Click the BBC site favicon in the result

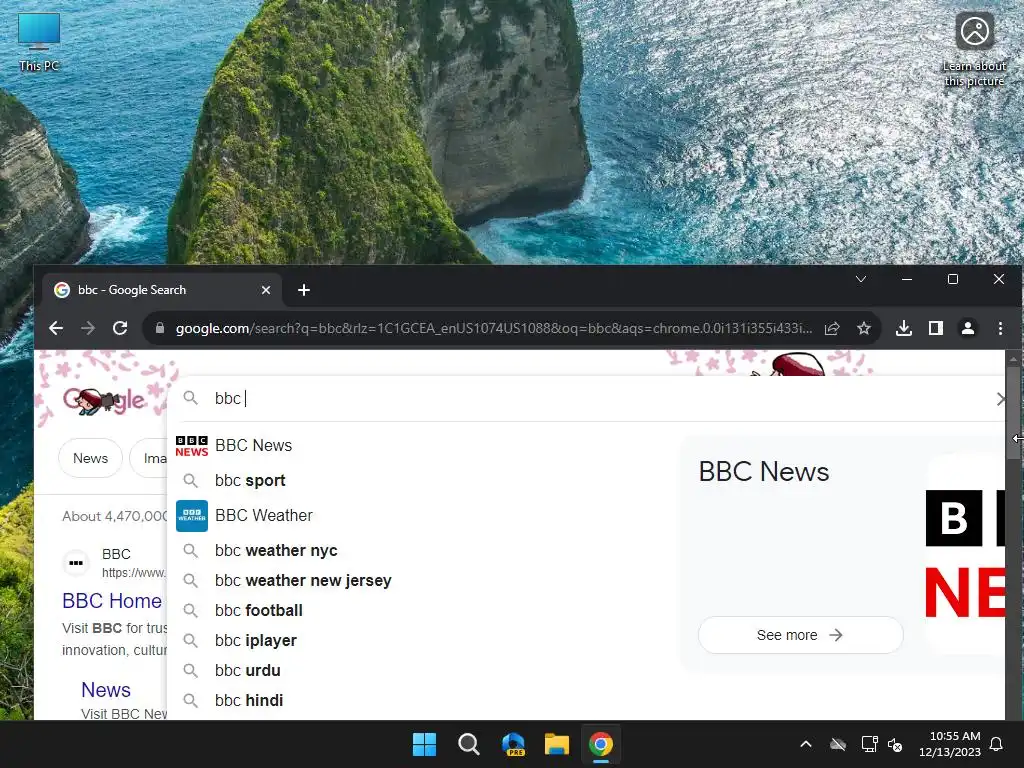tap(76, 563)
